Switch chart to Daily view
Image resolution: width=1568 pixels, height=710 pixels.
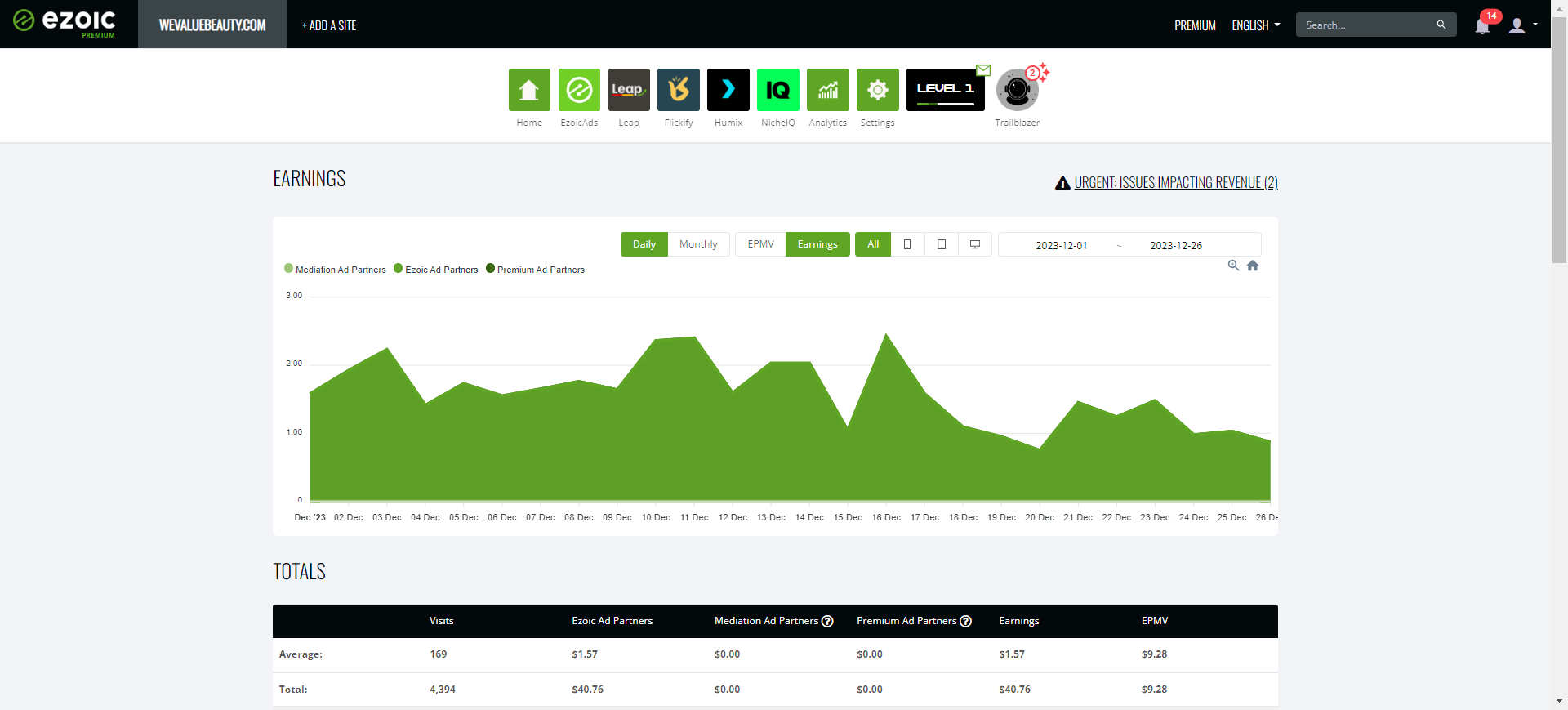[644, 244]
